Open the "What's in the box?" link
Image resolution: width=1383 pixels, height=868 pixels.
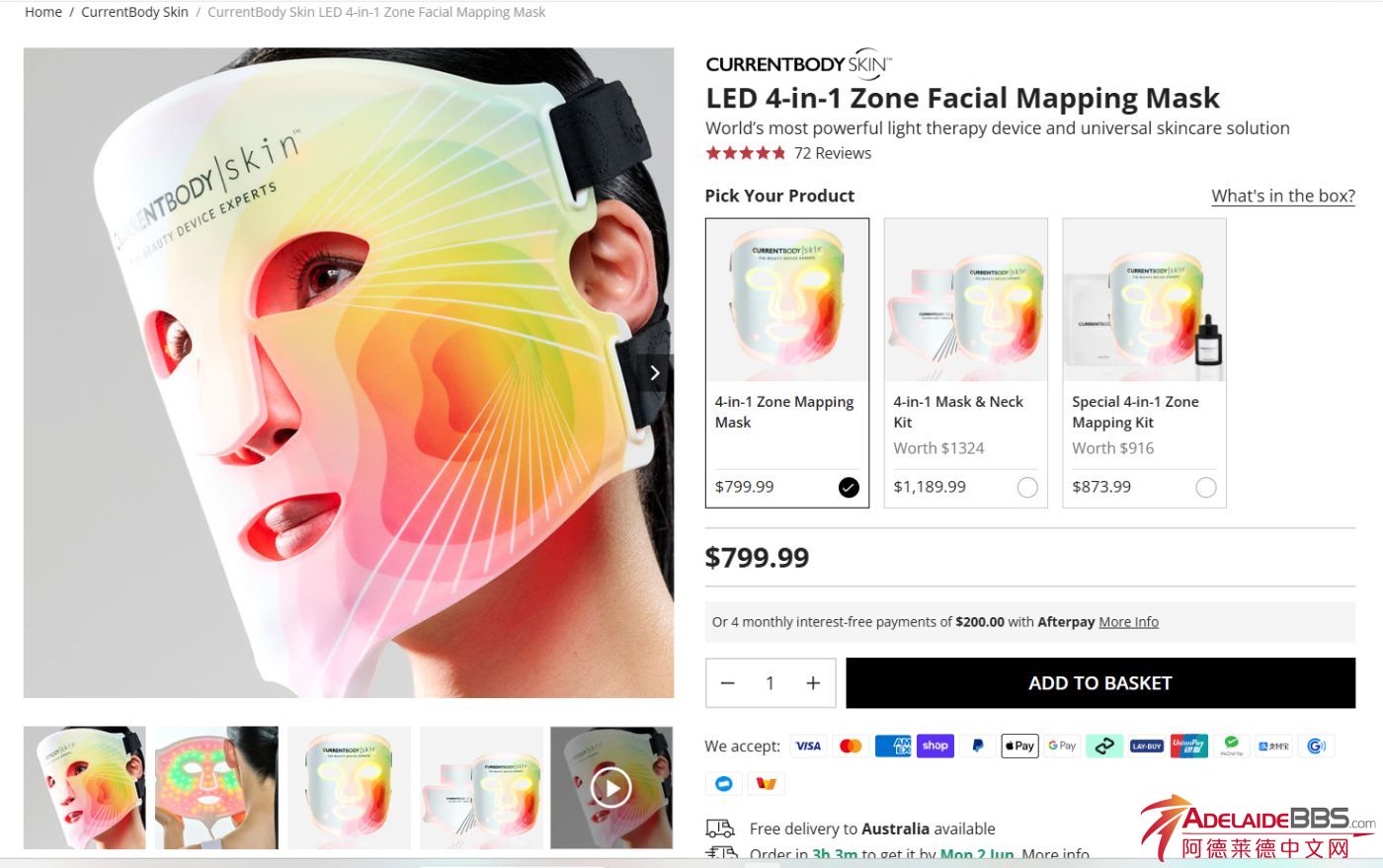pos(1282,196)
